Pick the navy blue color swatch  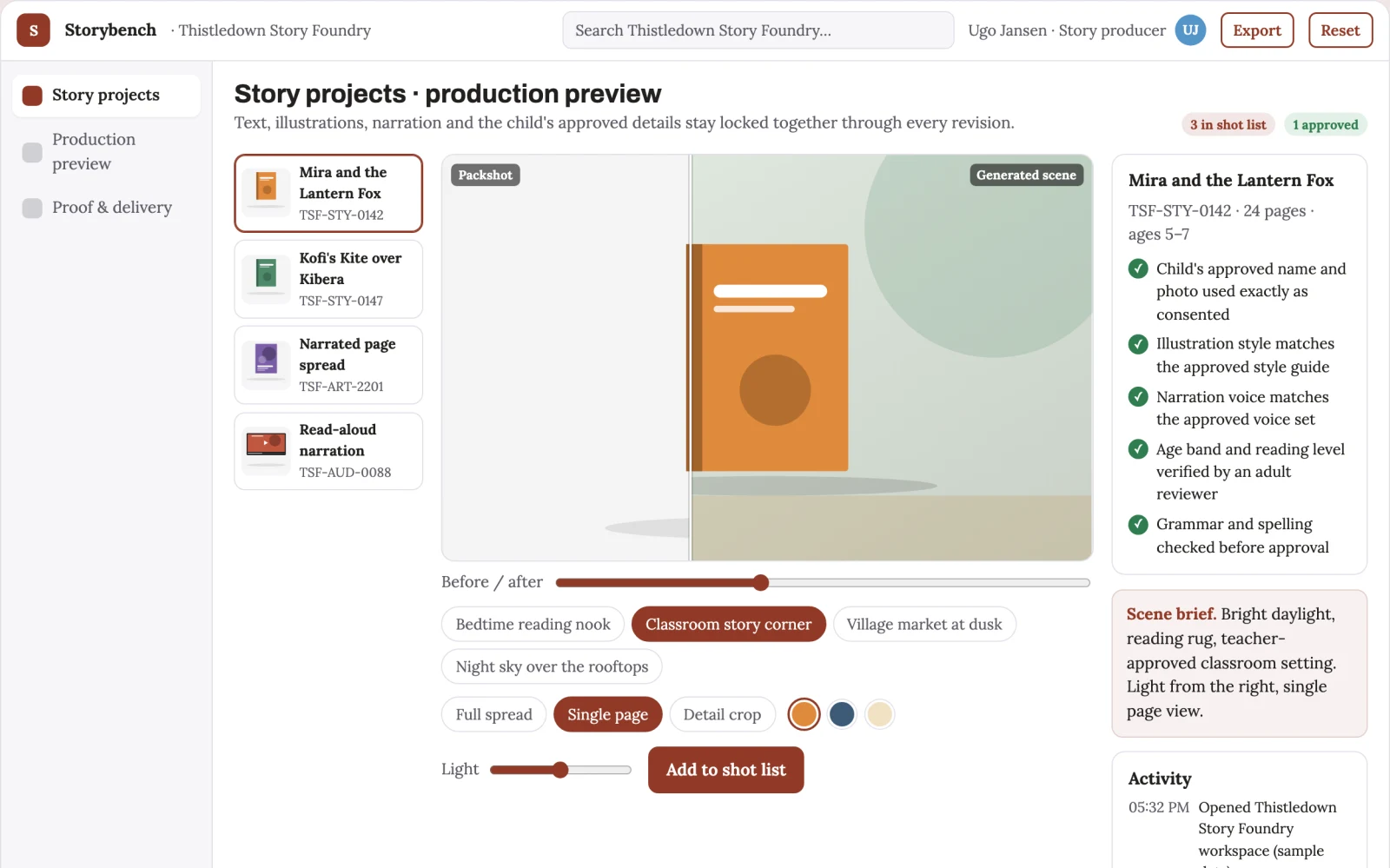click(x=842, y=714)
